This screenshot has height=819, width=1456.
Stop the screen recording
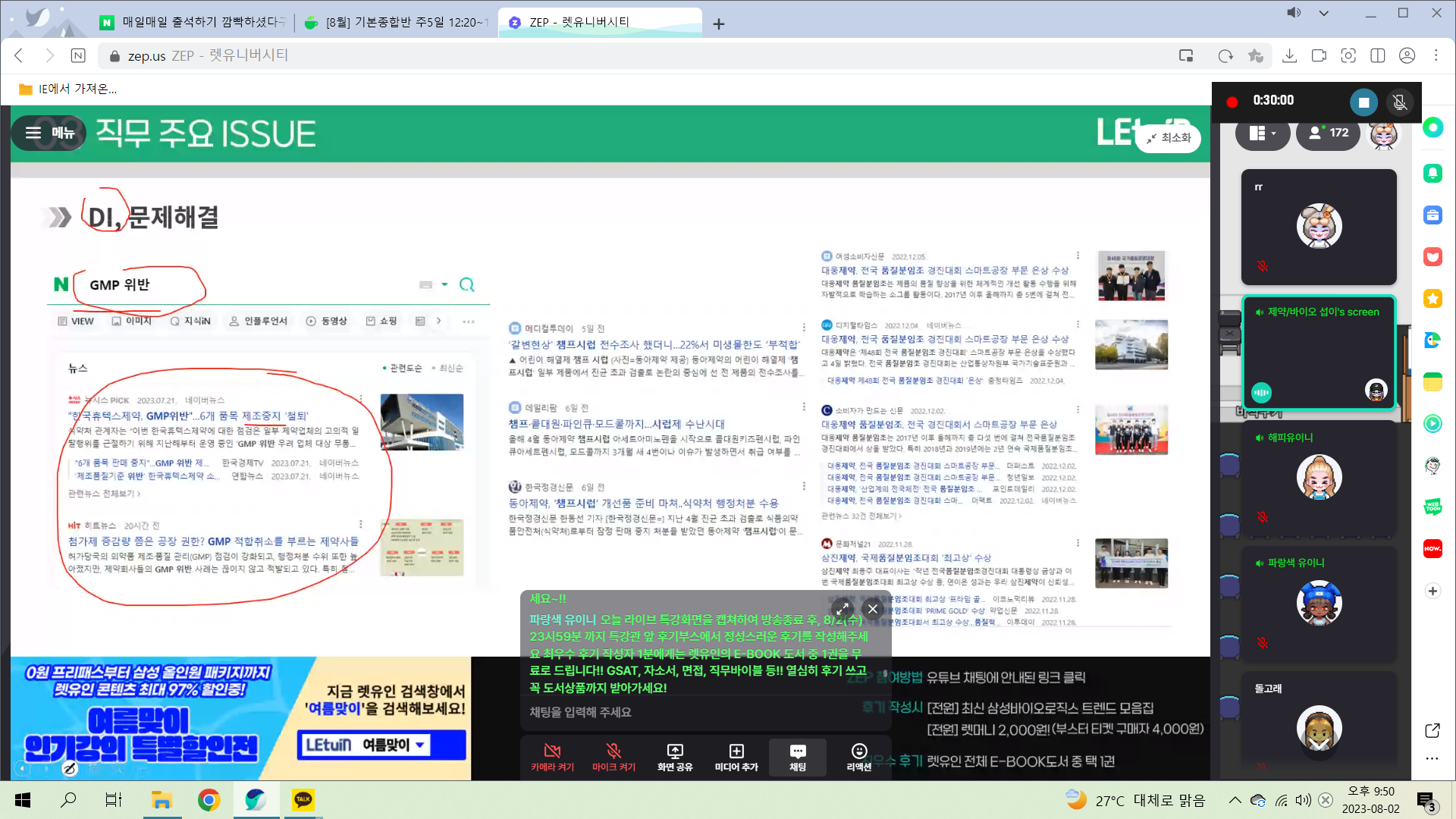point(1363,102)
